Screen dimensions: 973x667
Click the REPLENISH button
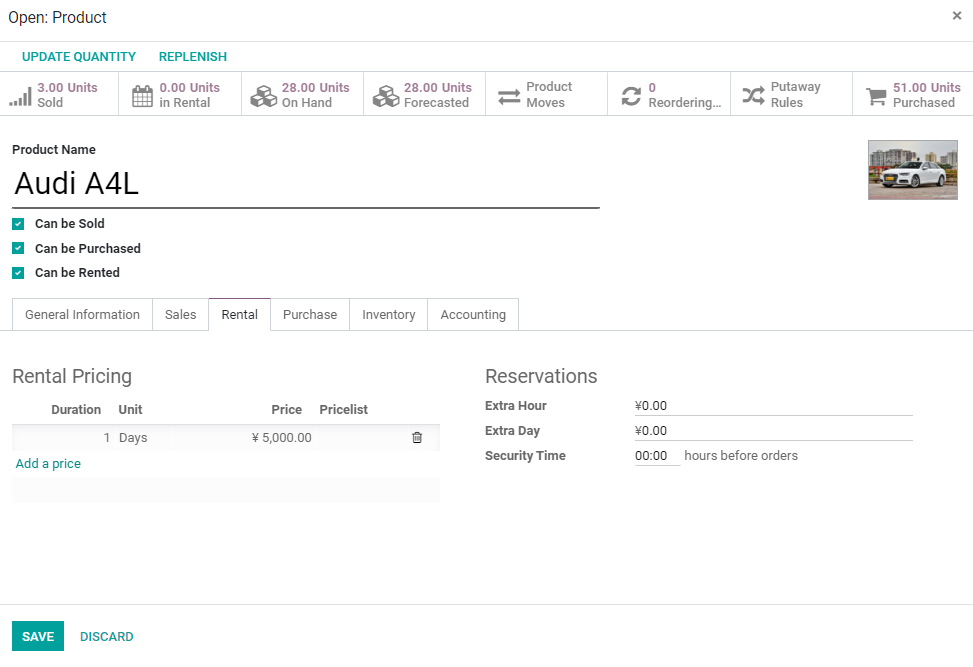pos(193,56)
